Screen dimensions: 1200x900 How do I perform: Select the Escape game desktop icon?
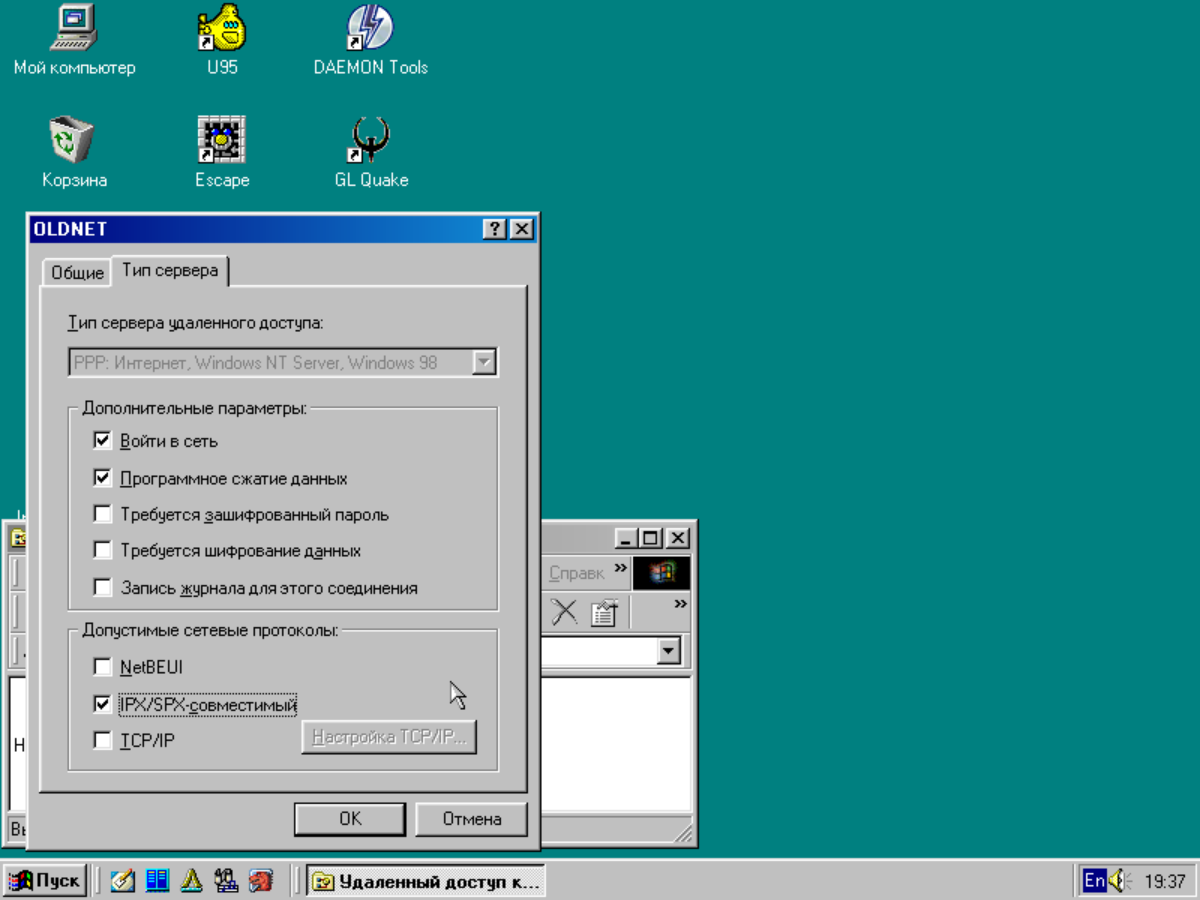(221, 142)
